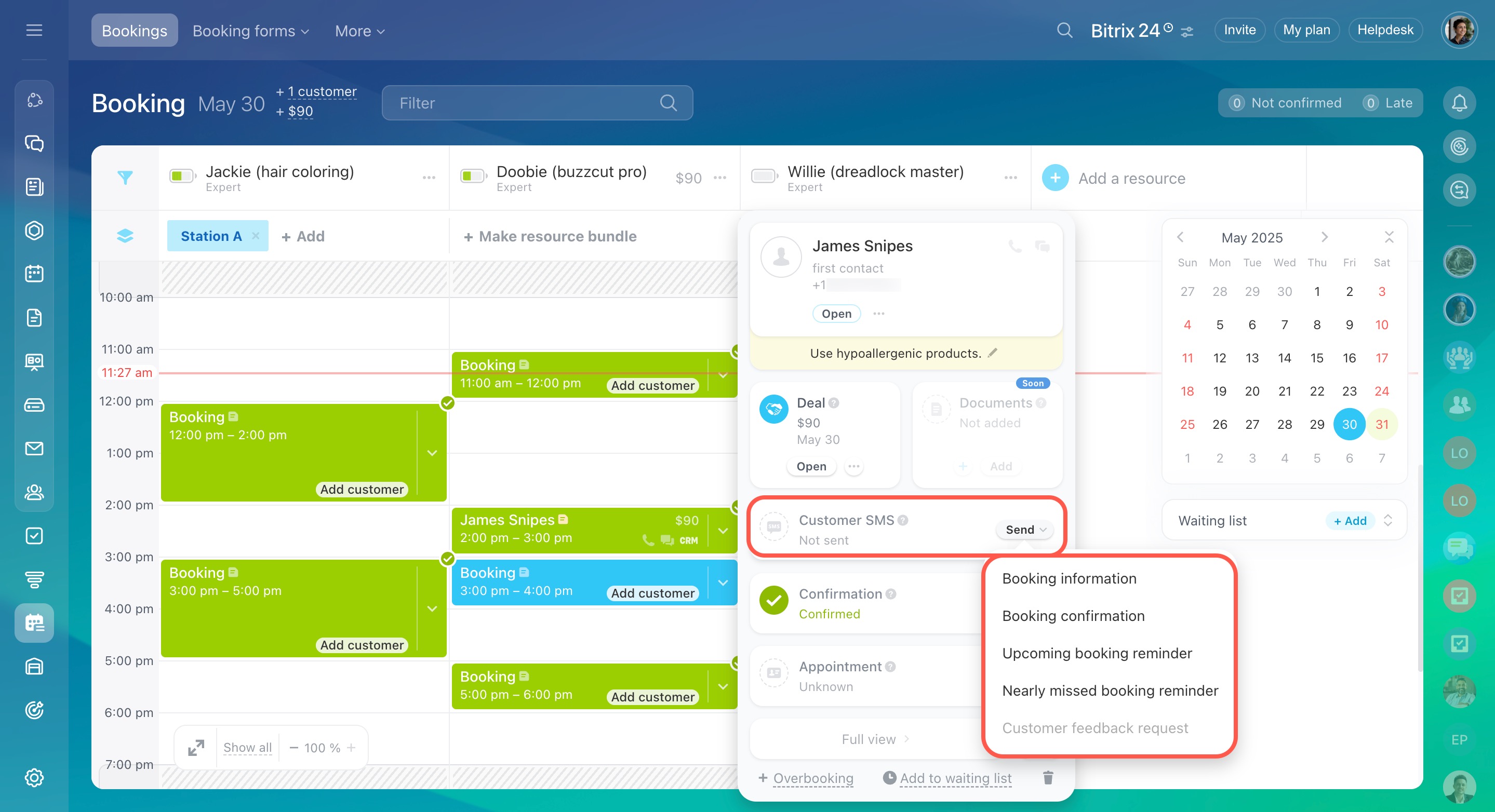Choose Upcoming booking reminder from menu
This screenshot has height=812, width=1495.
1096,653
